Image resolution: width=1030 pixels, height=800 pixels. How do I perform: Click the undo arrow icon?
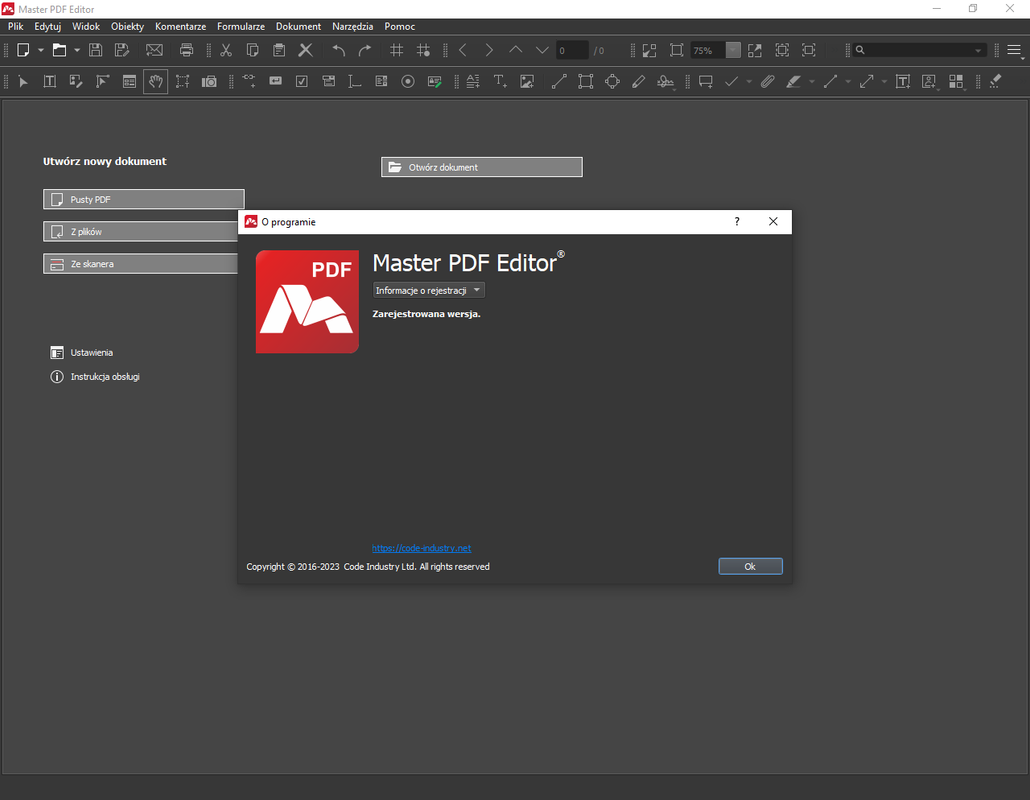(x=339, y=51)
